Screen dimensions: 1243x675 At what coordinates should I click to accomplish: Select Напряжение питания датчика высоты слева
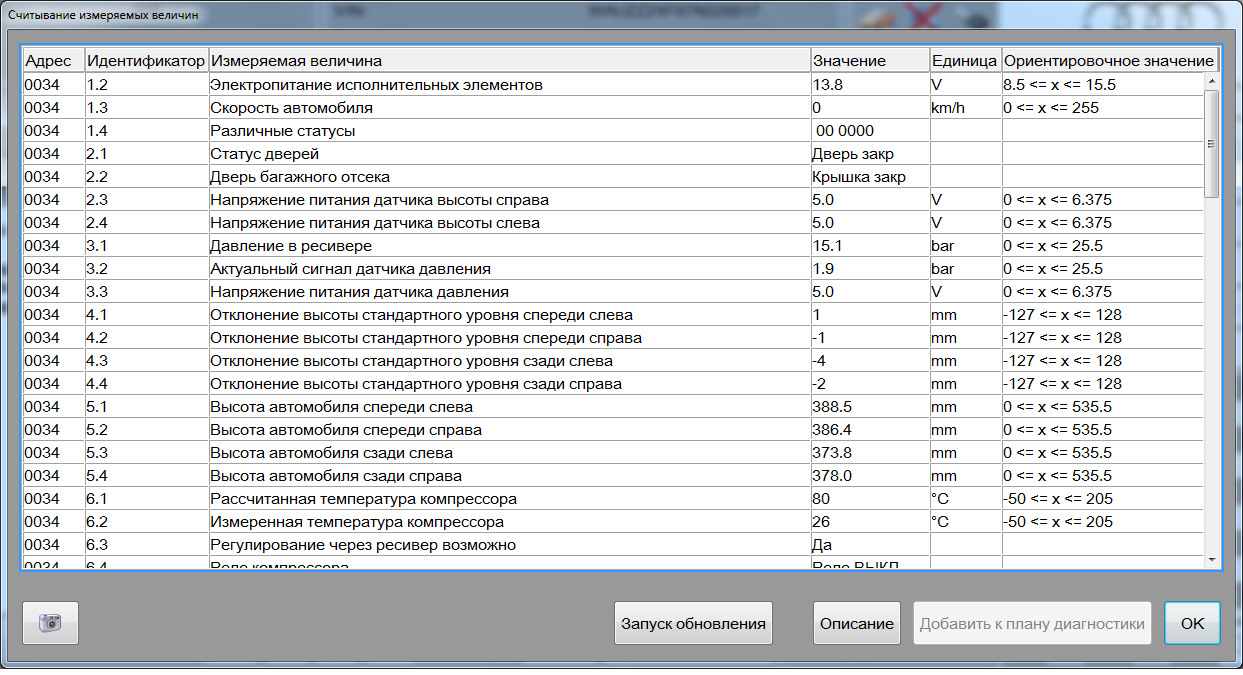(x=612, y=223)
